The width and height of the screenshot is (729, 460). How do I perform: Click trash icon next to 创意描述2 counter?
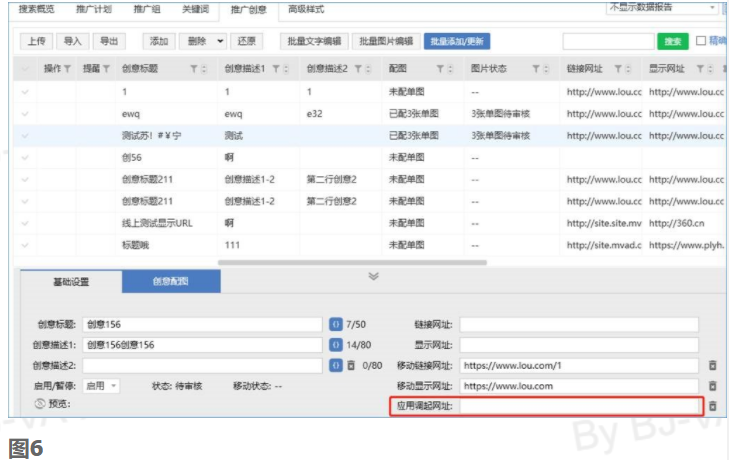coord(351,365)
